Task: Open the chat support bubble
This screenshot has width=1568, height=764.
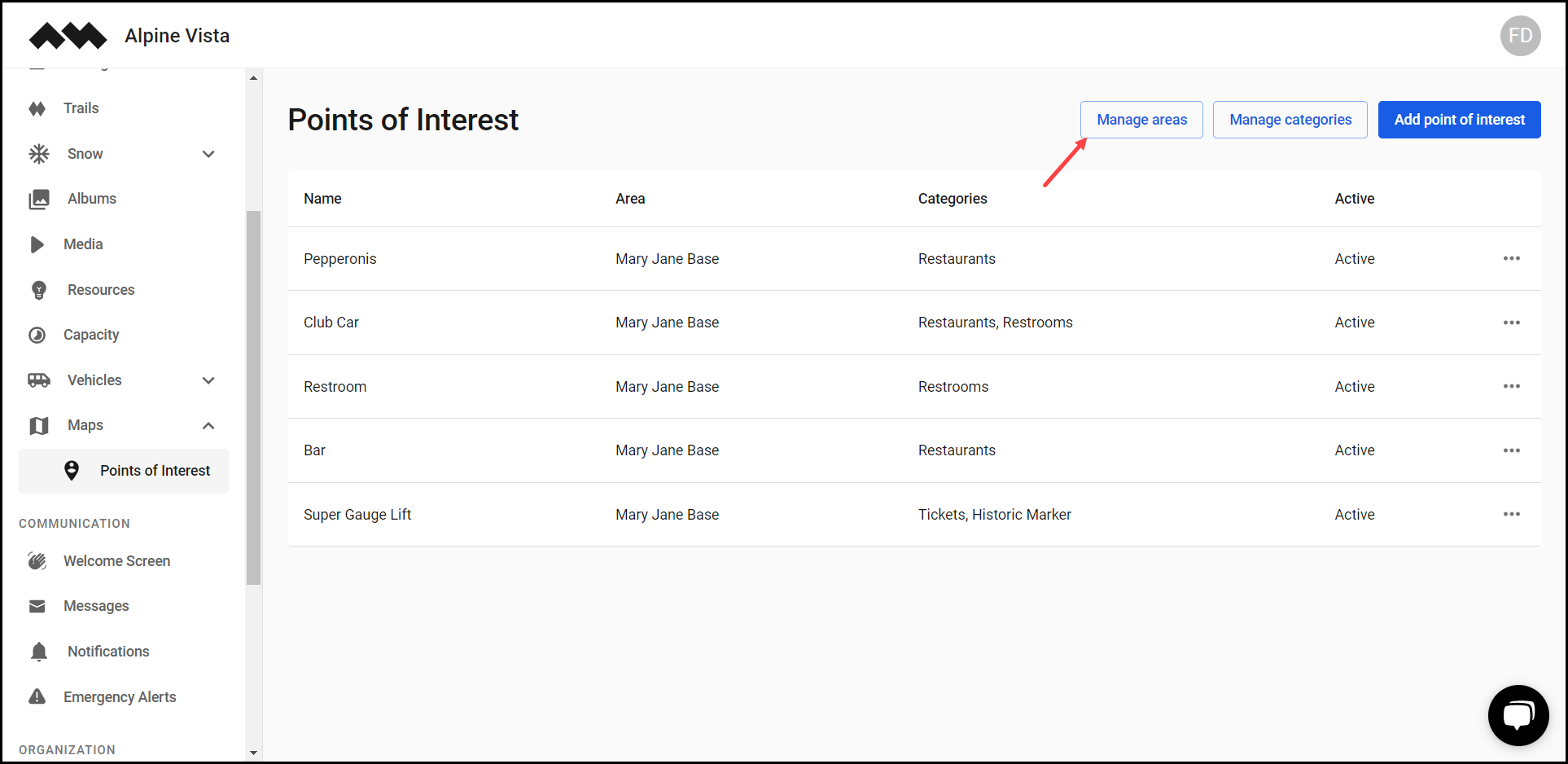Action: click(x=1518, y=715)
